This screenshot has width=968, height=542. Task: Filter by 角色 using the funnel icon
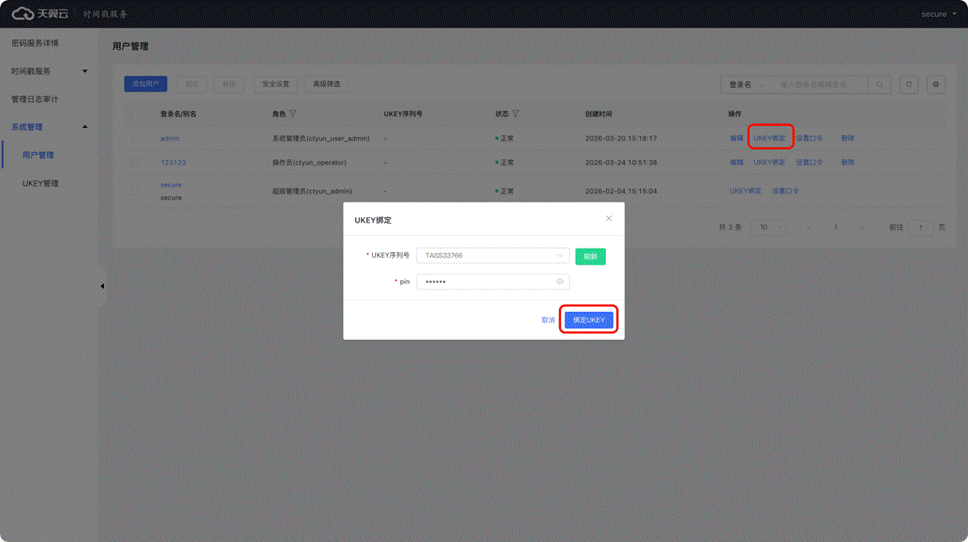[293, 114]
